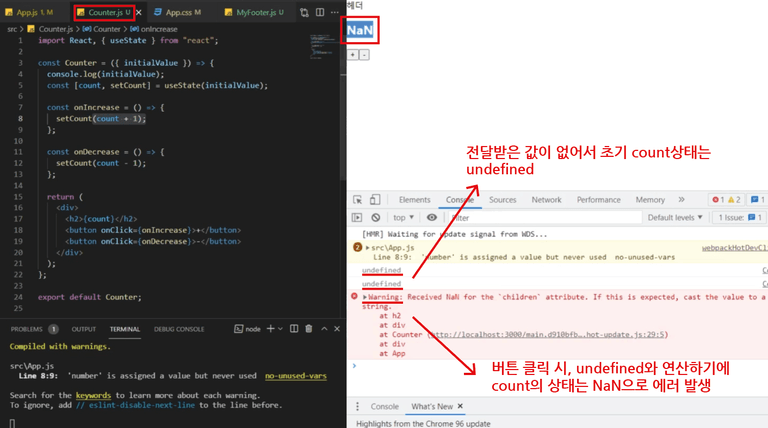Create a new terminal with plus icon
Screen dimensions: 768x428
point(270,329)
